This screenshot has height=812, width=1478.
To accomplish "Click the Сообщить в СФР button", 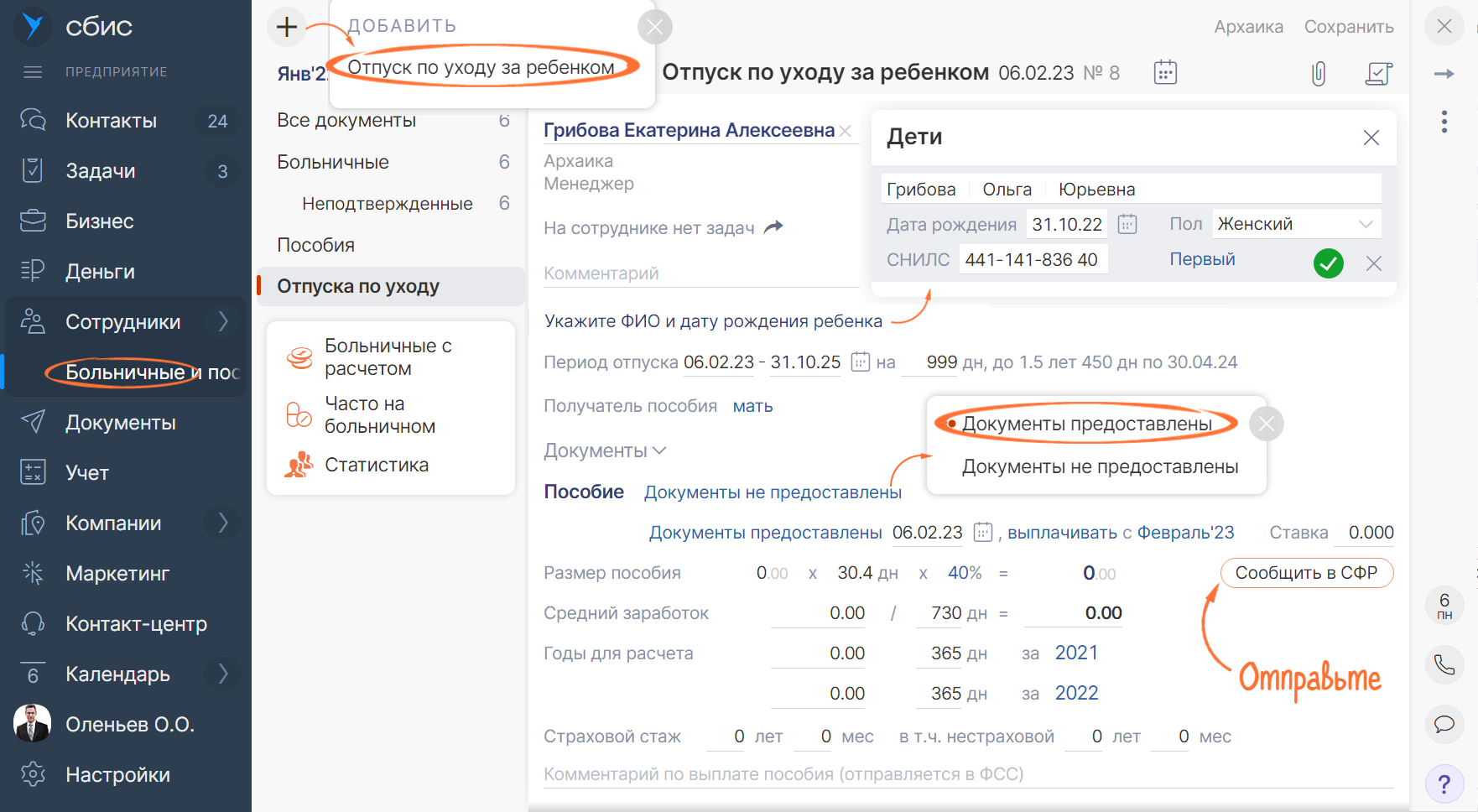I will coord(1307,573).
